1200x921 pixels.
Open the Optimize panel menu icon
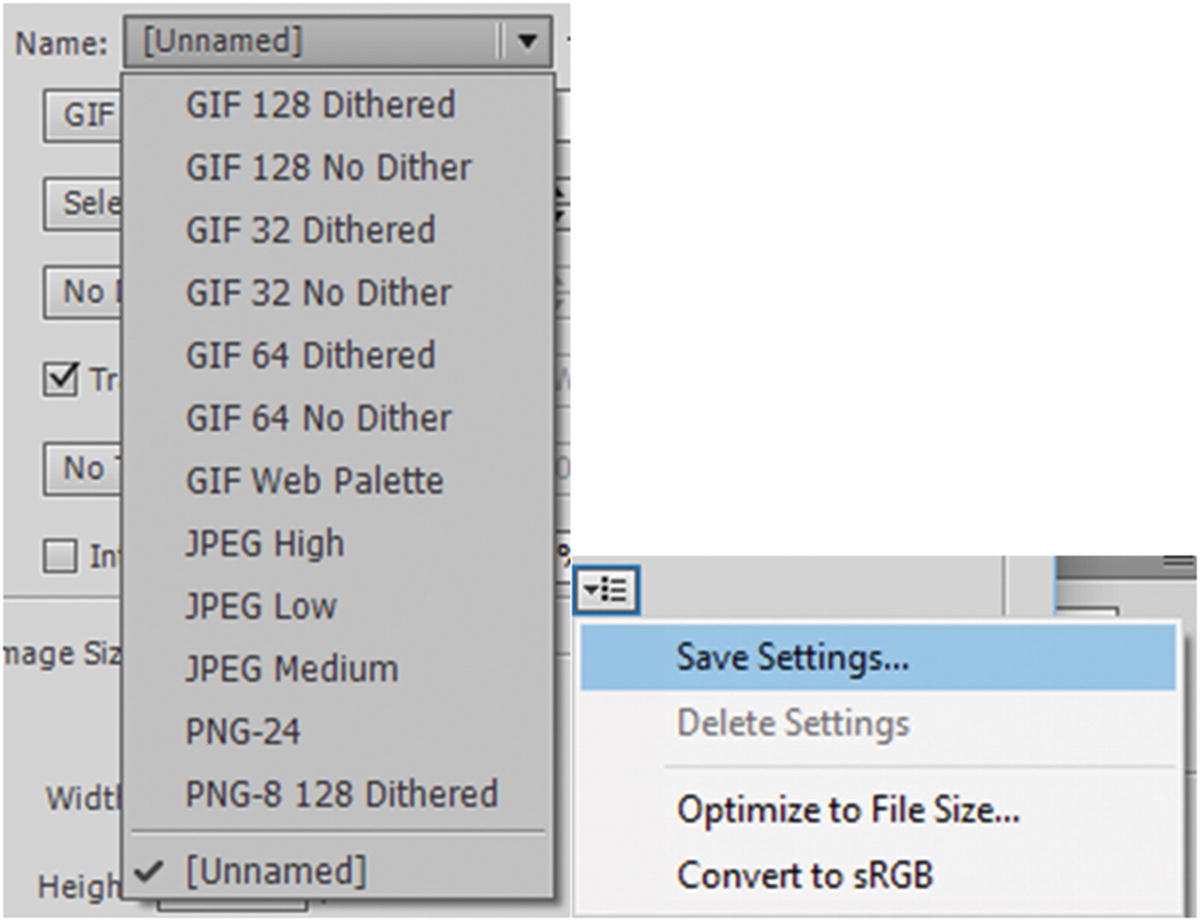tap(606, 589)
